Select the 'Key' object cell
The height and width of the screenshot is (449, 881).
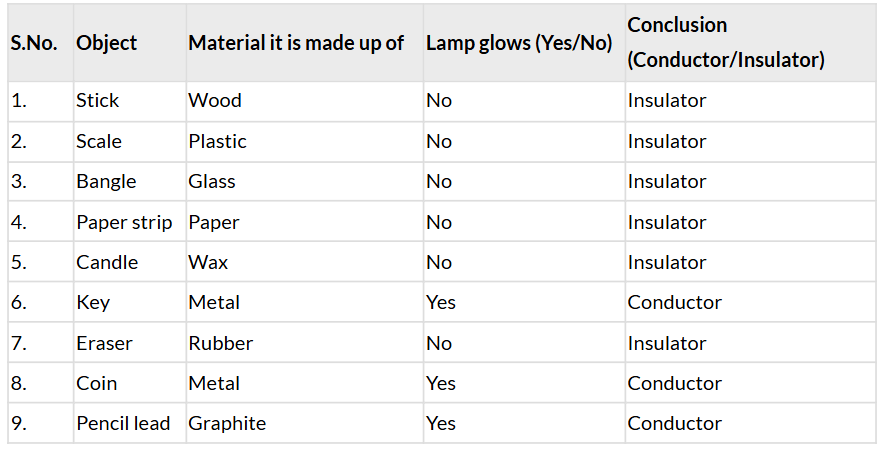(x=93, y=302)
